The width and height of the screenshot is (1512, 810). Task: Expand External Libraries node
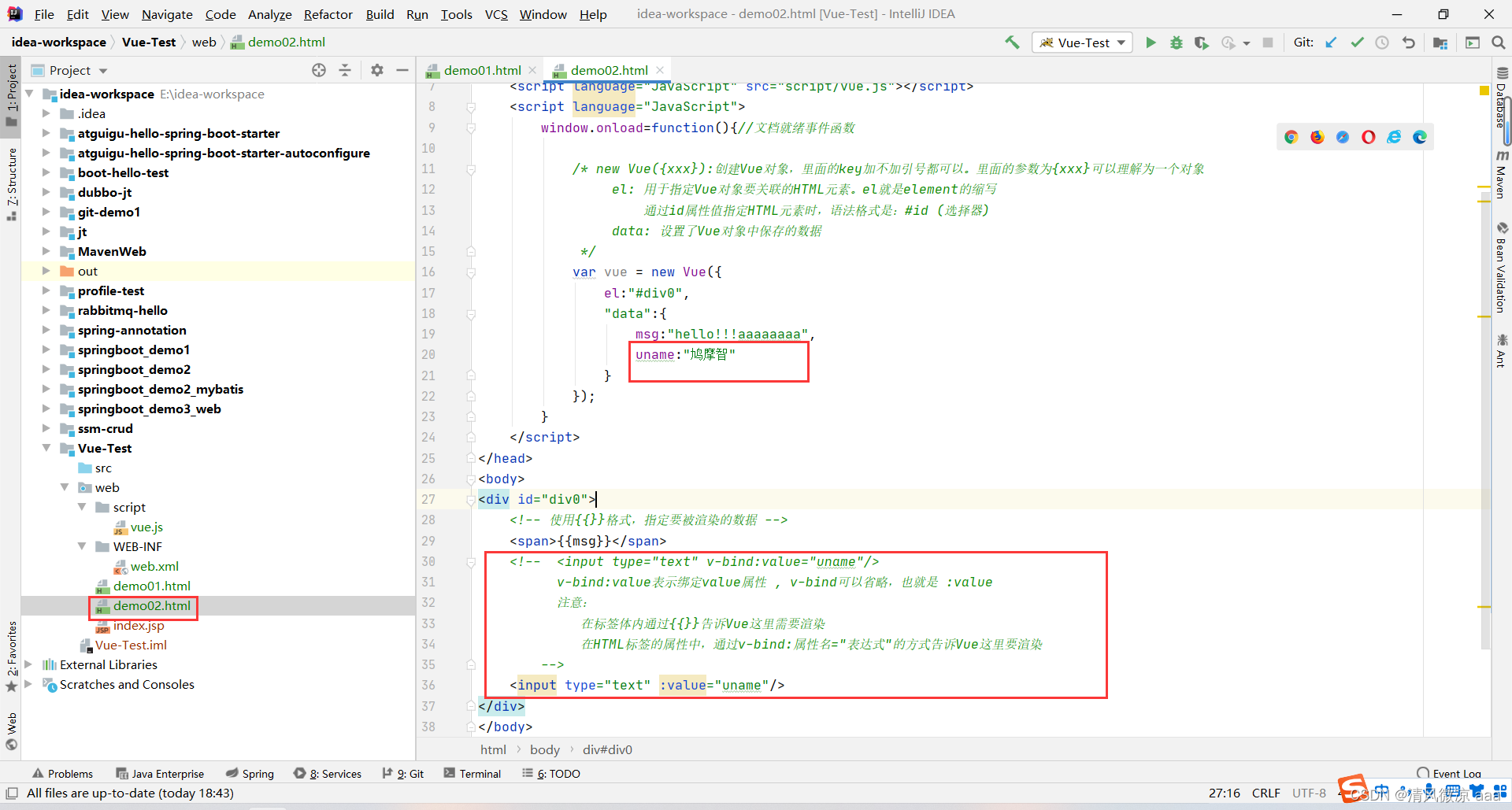pos(29,664)
